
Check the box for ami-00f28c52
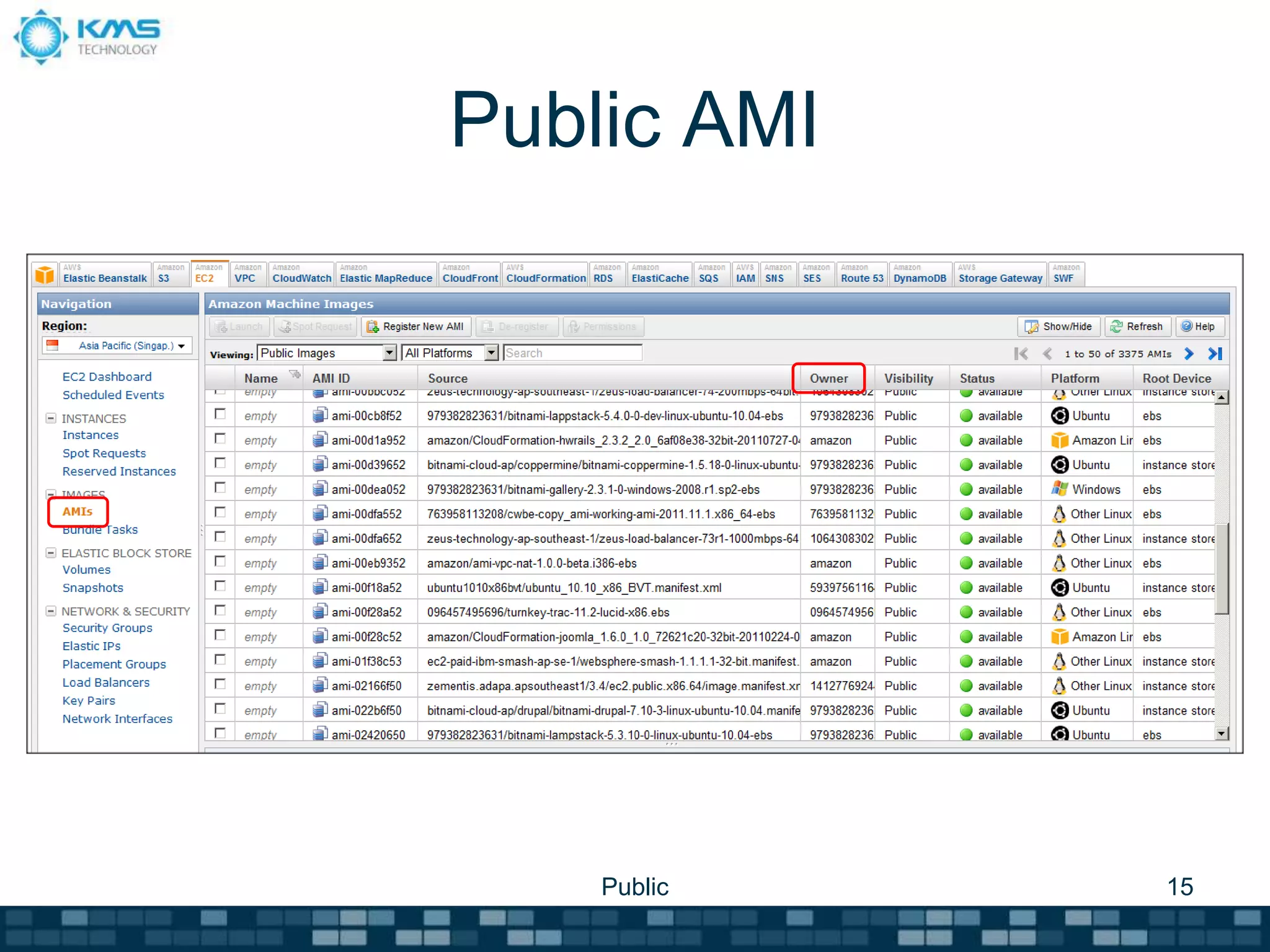[220, 635]
